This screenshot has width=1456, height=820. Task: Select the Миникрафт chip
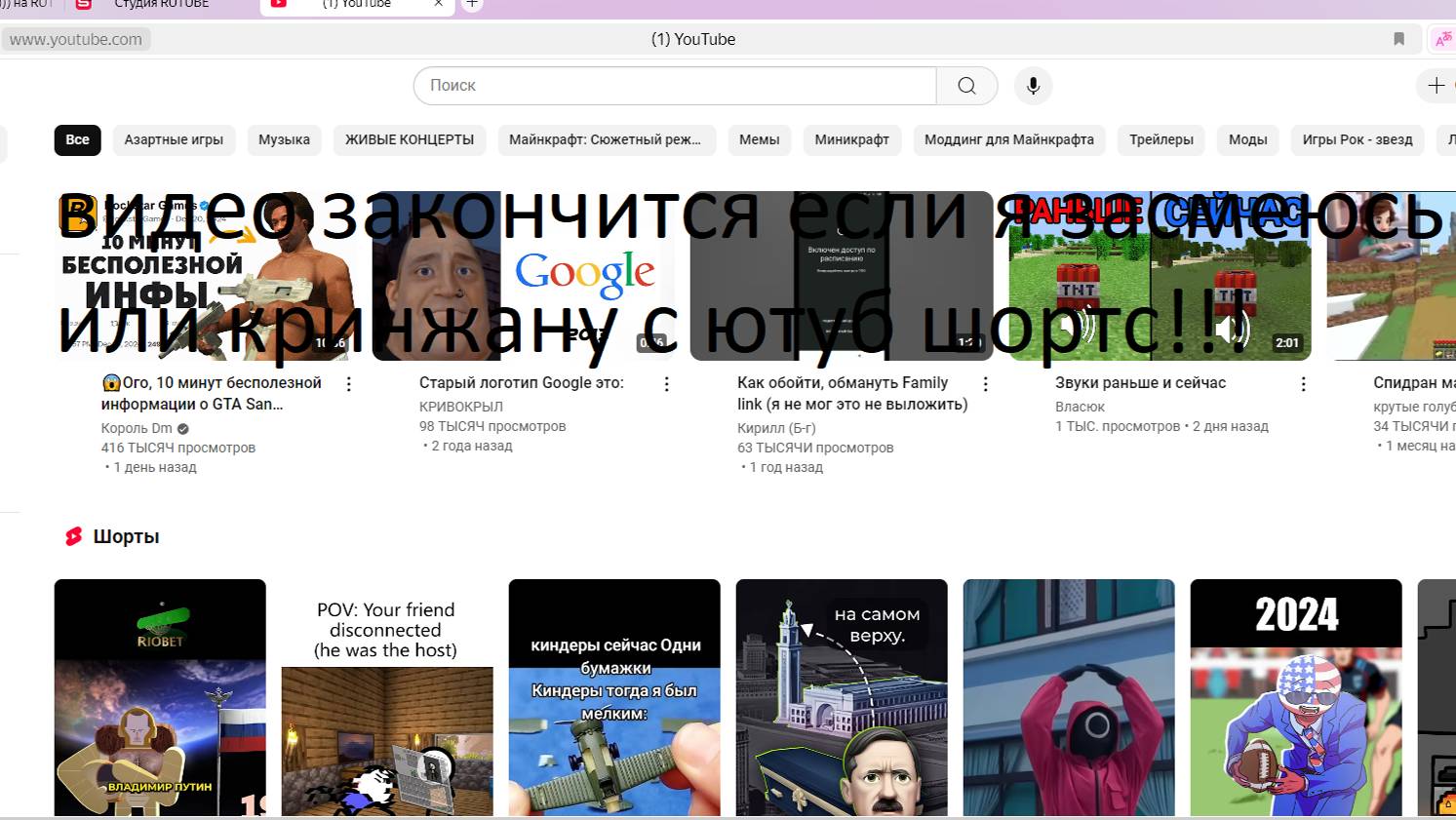(x=852, y=139)
